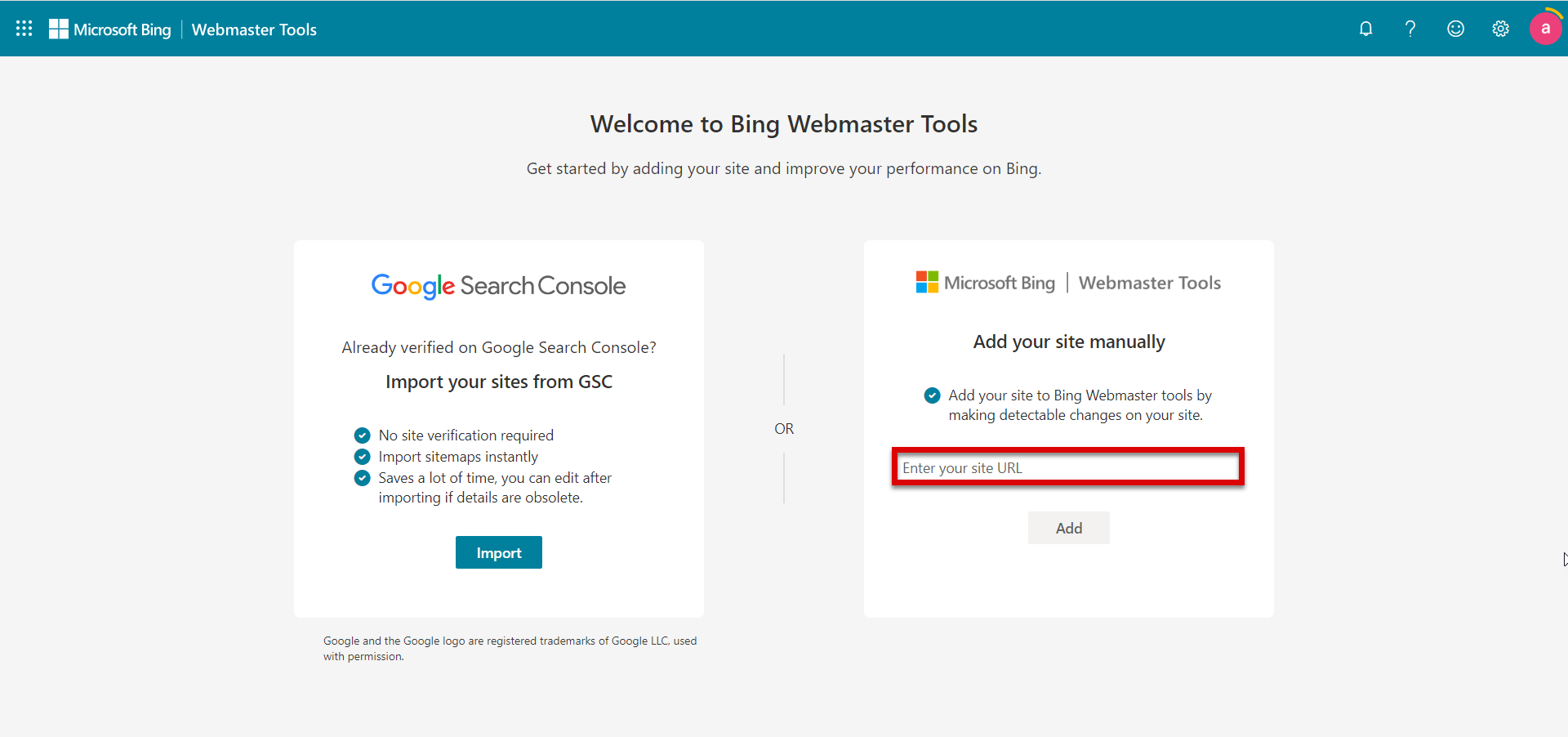Screen dimensions: 1568x737
Task: Select the Google trademark notice text
Action: pyautogui.click(x=510, y=649)
